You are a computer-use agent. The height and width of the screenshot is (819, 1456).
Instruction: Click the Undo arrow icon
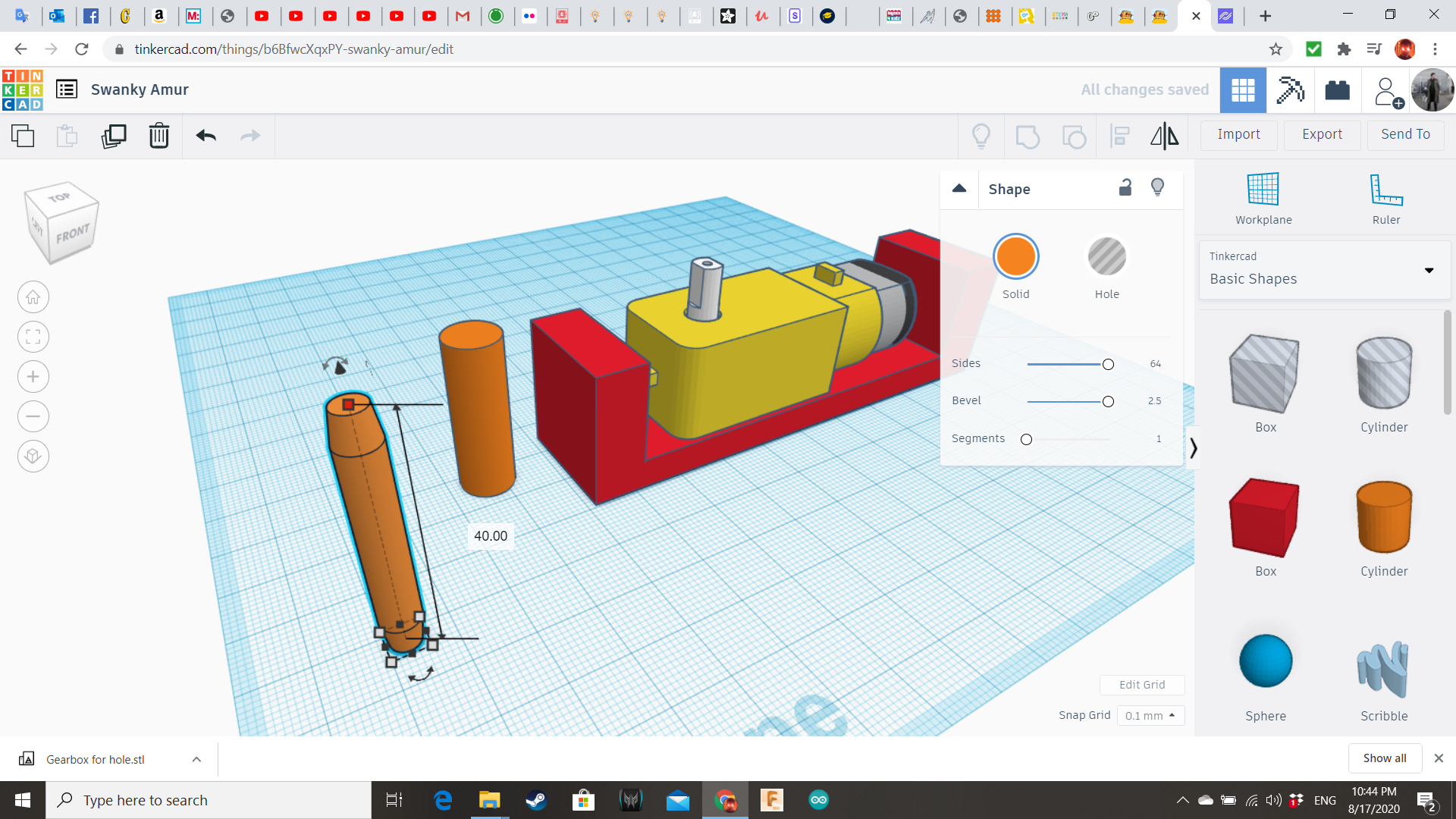(x=205, y=136)
